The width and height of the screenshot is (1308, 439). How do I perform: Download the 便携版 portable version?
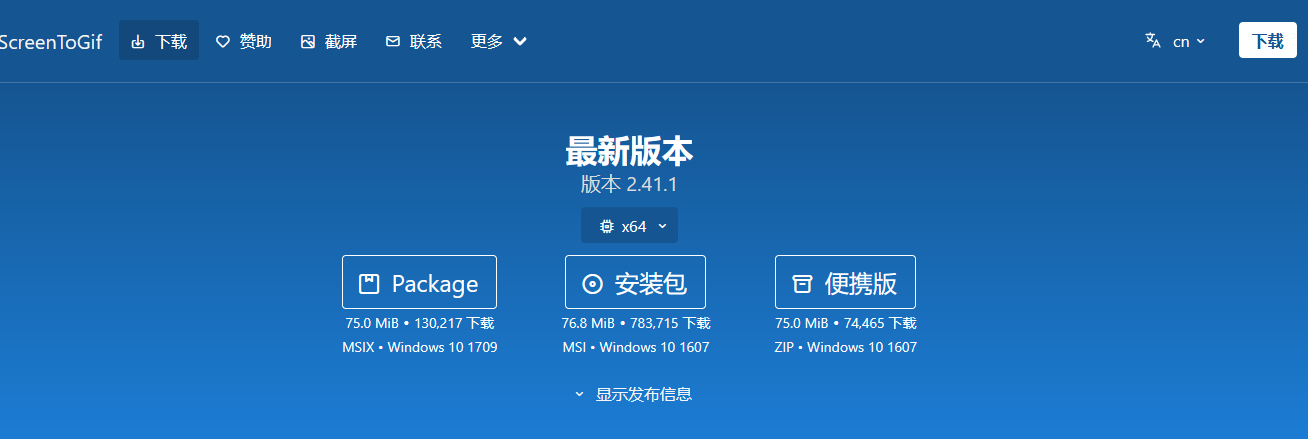point(845,282)
